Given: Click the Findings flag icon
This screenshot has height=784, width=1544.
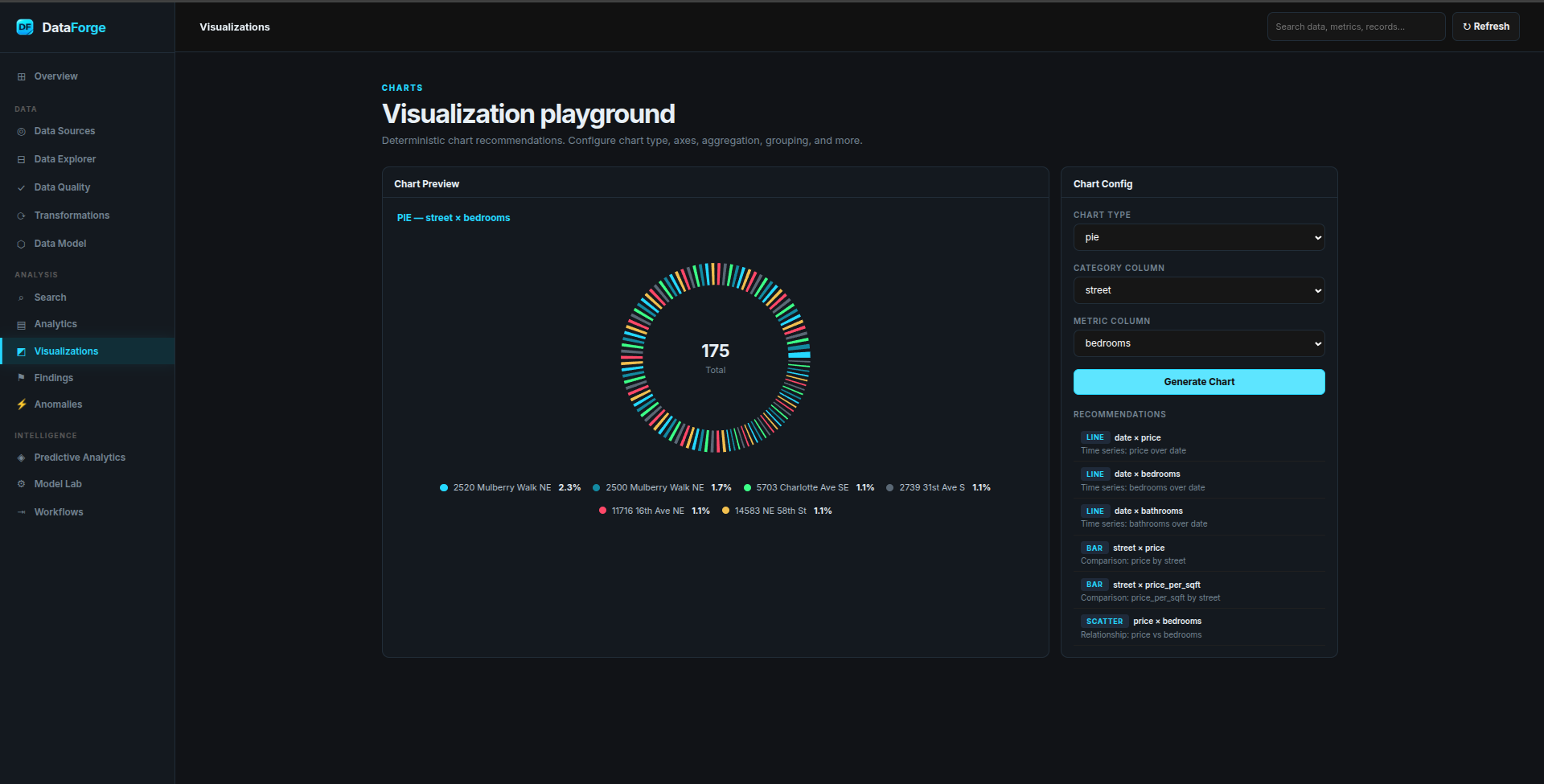Looking at the screenshot, I should 22,378.
